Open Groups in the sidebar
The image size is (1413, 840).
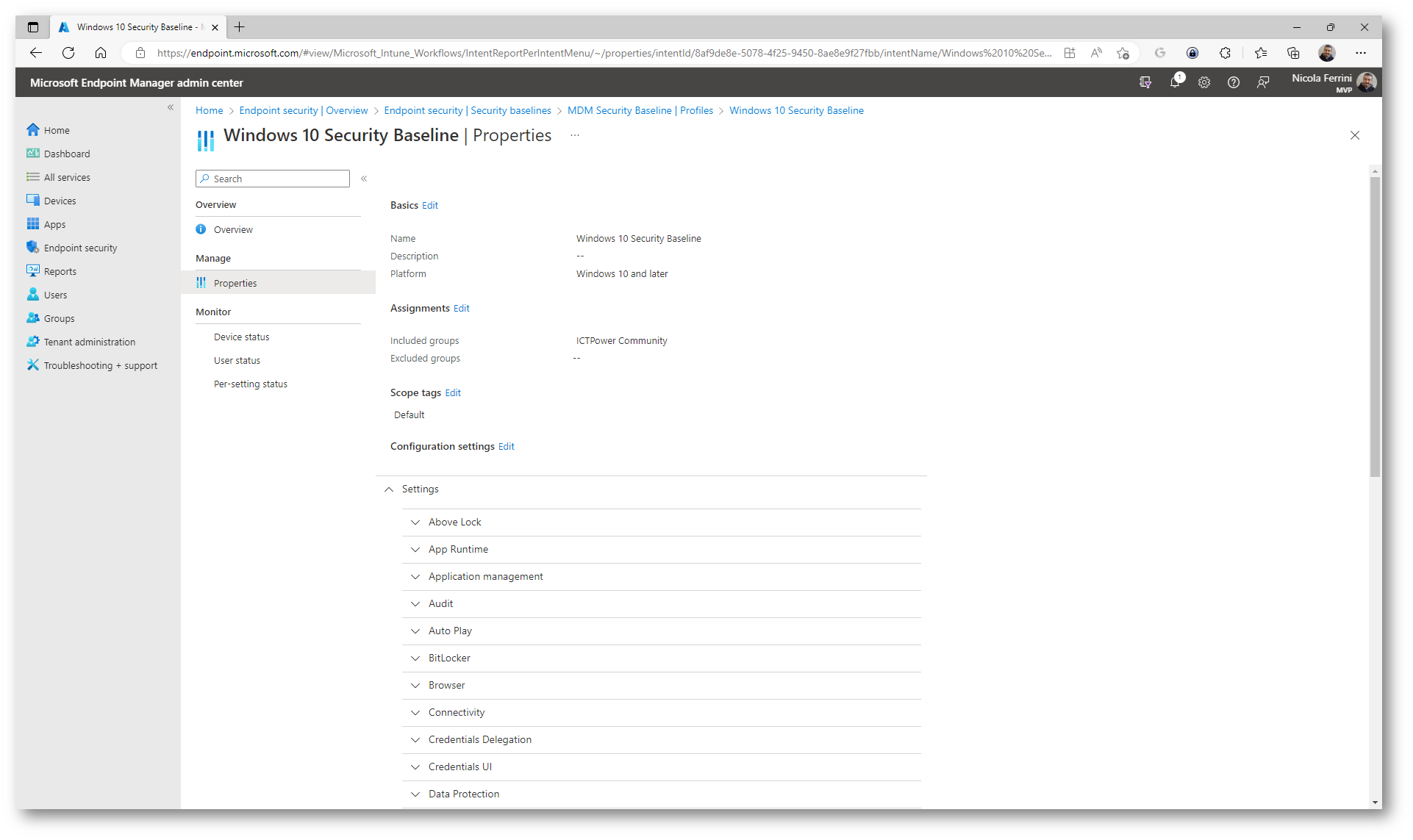(x=59, y=318)
